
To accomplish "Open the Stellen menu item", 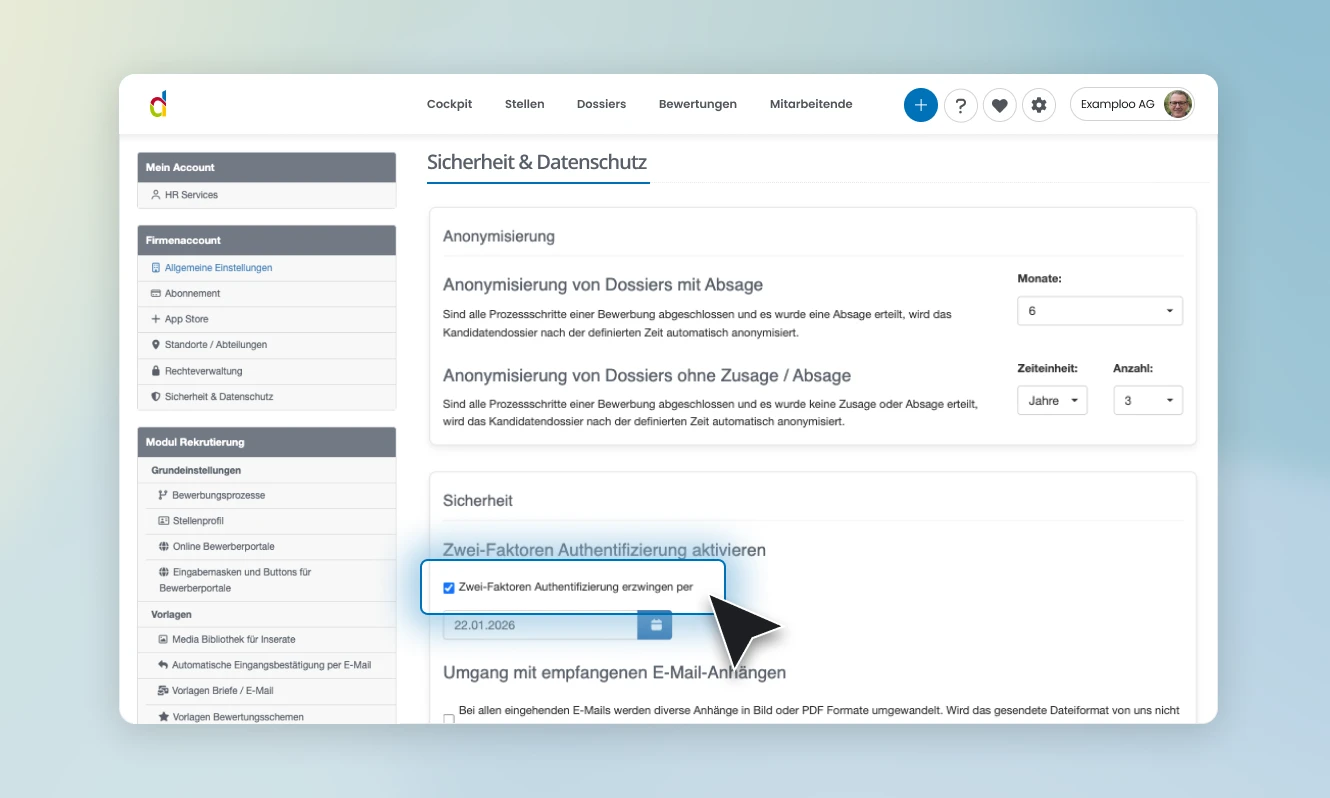I will [x=525, y=104].
